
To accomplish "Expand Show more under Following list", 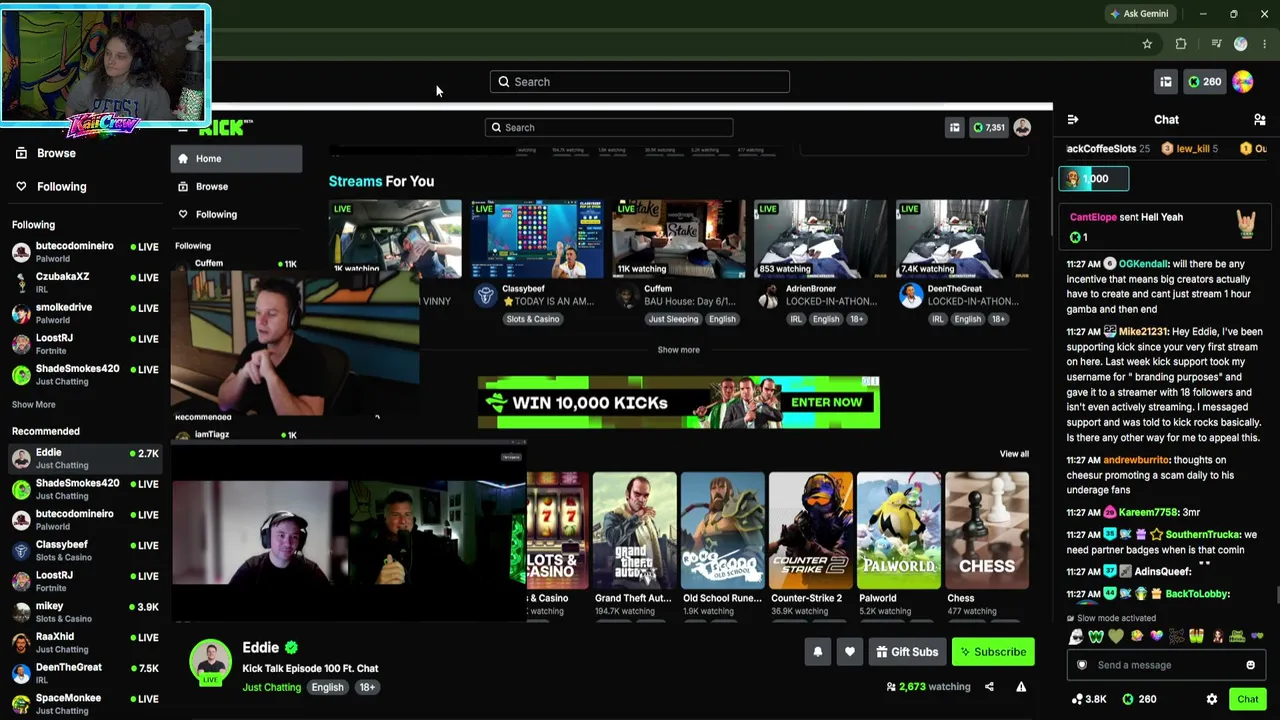I will point(34,405).
